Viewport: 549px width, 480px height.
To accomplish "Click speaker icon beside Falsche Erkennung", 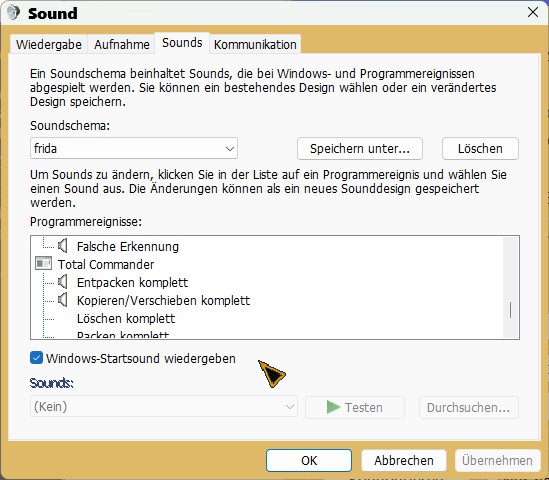I will click(63, 246).
